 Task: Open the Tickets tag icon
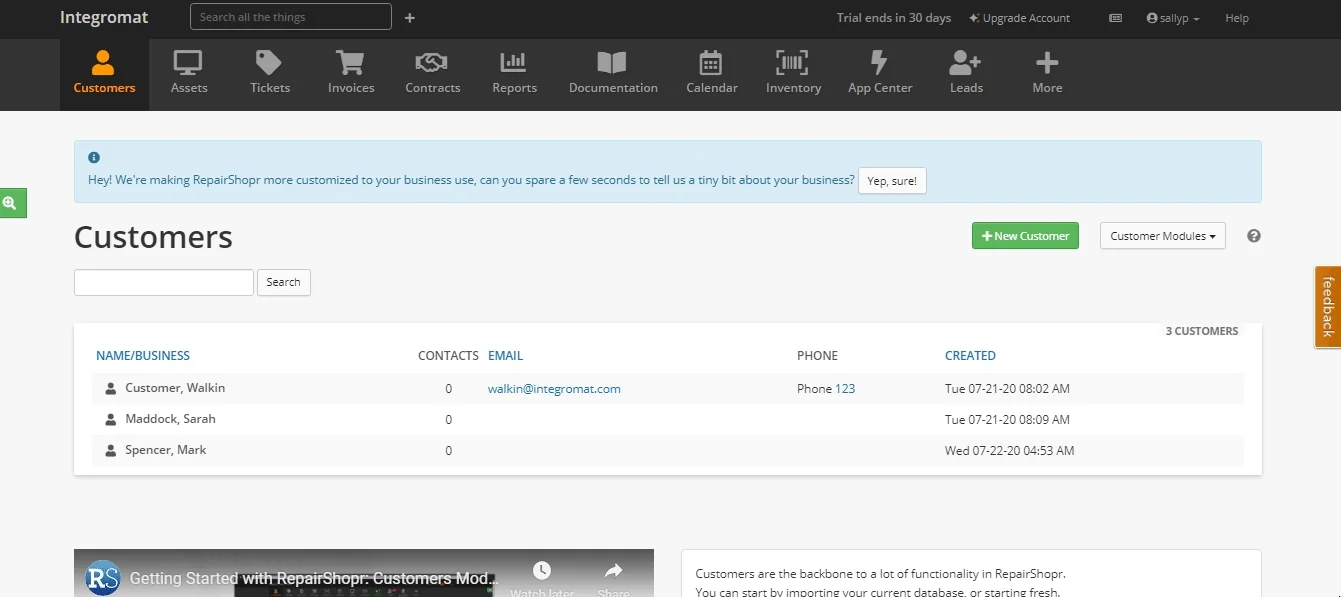[268, 63]
